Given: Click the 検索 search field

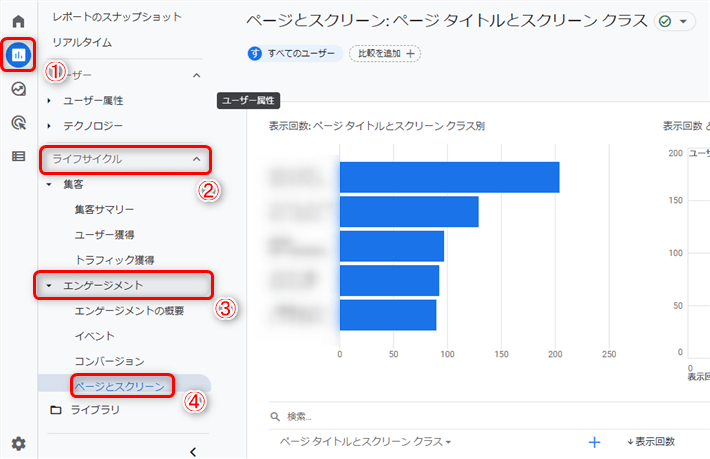Looking at the screenshot, I should pos(400,416).
